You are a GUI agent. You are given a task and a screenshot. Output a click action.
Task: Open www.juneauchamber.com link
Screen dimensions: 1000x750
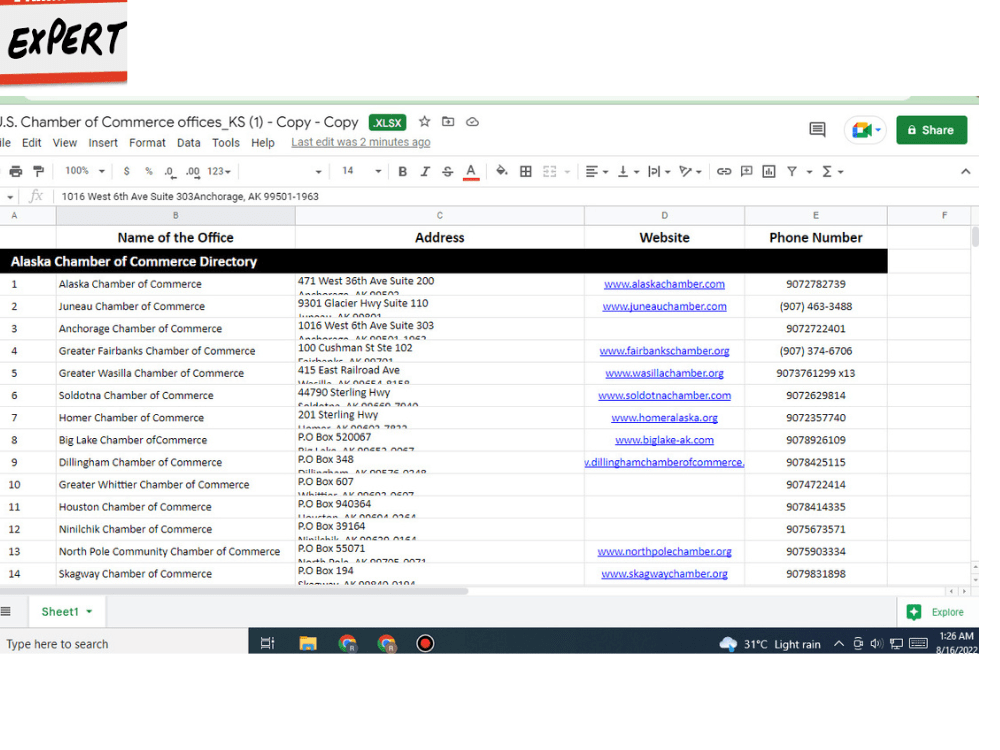point(664,306)
